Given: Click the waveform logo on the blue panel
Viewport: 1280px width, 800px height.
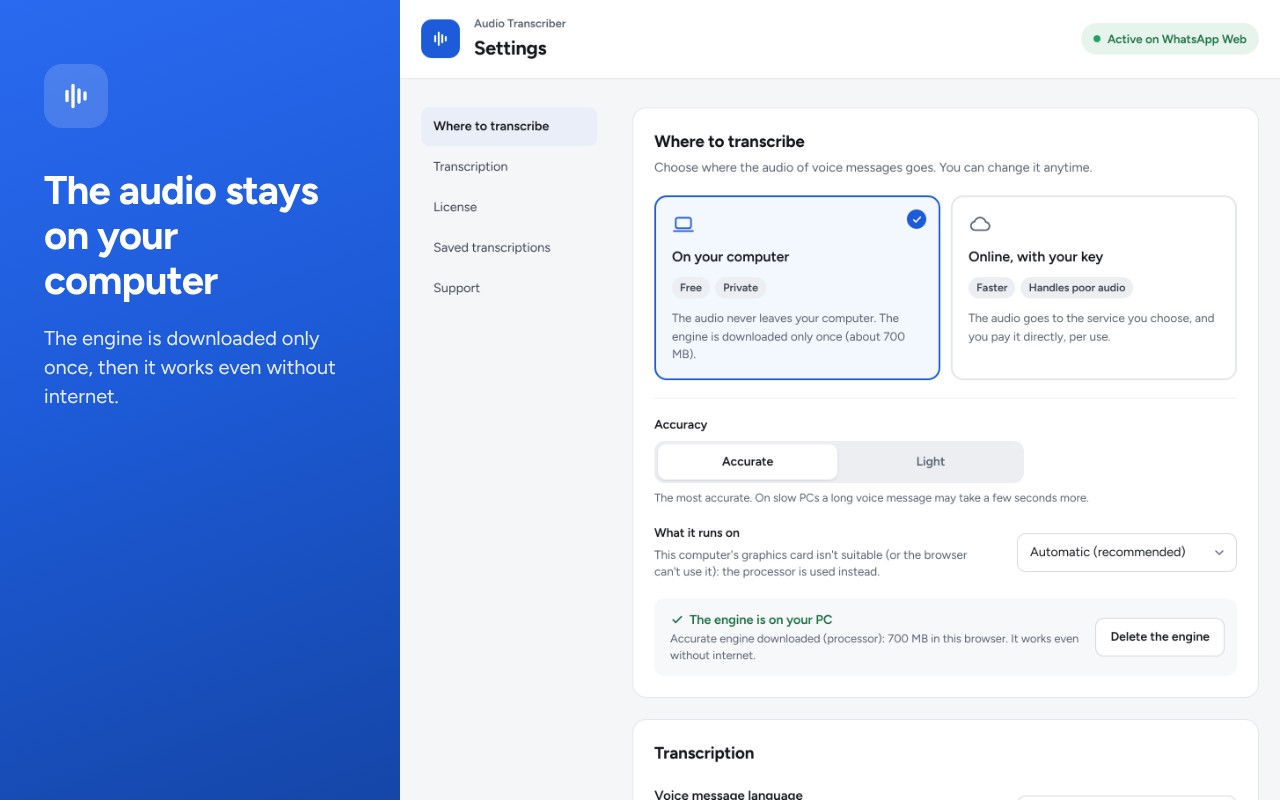Looking at the screenshot, I should click(x=76, y=96).
